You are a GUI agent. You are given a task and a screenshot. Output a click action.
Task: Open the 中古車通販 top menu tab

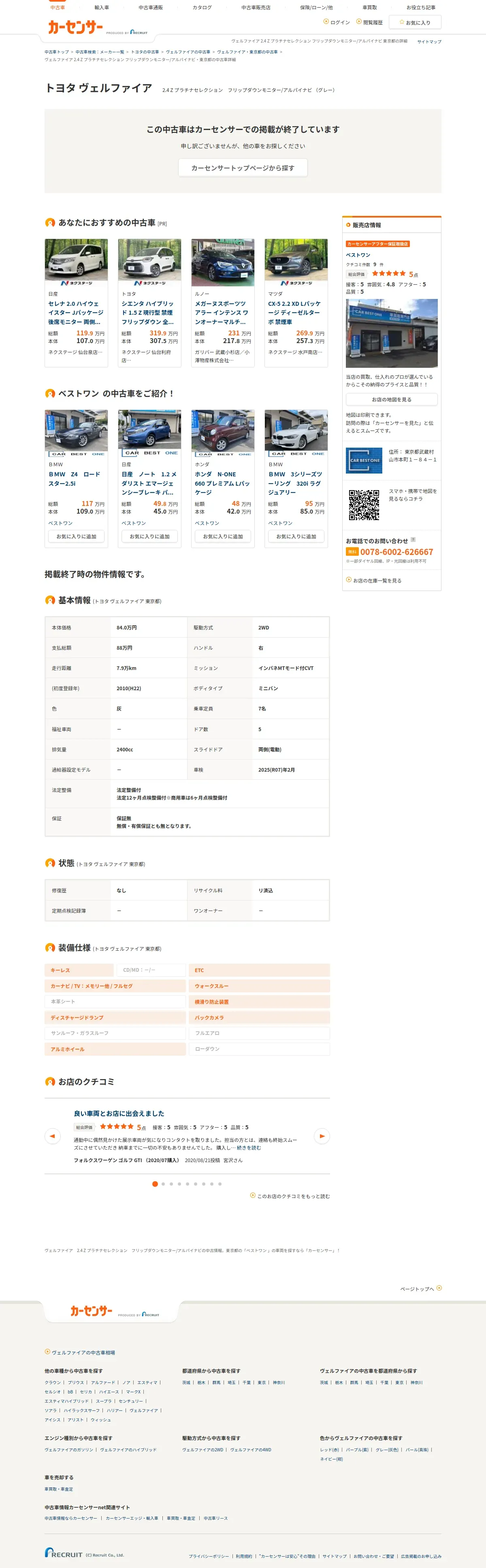tap(150, 7)
